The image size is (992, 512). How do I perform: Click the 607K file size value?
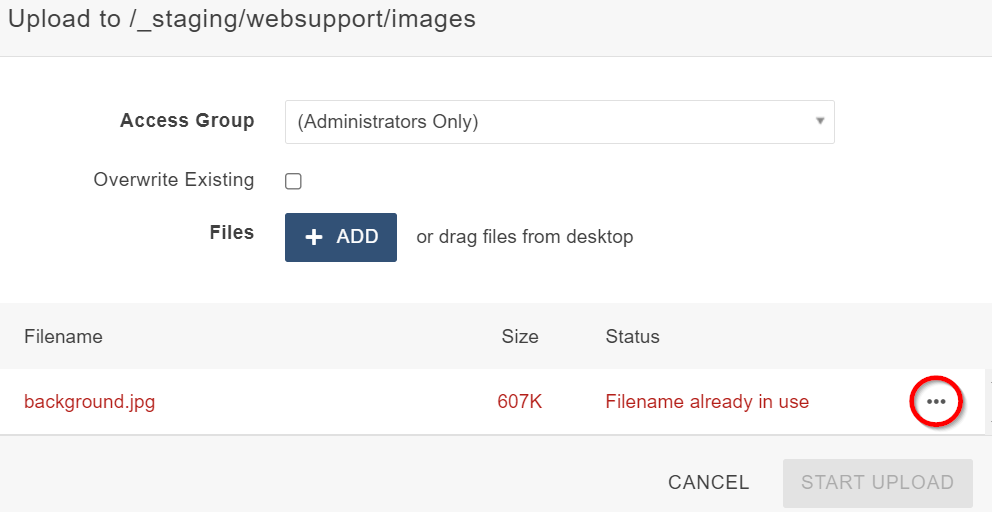pyautogui.click(x=519, y=402)
